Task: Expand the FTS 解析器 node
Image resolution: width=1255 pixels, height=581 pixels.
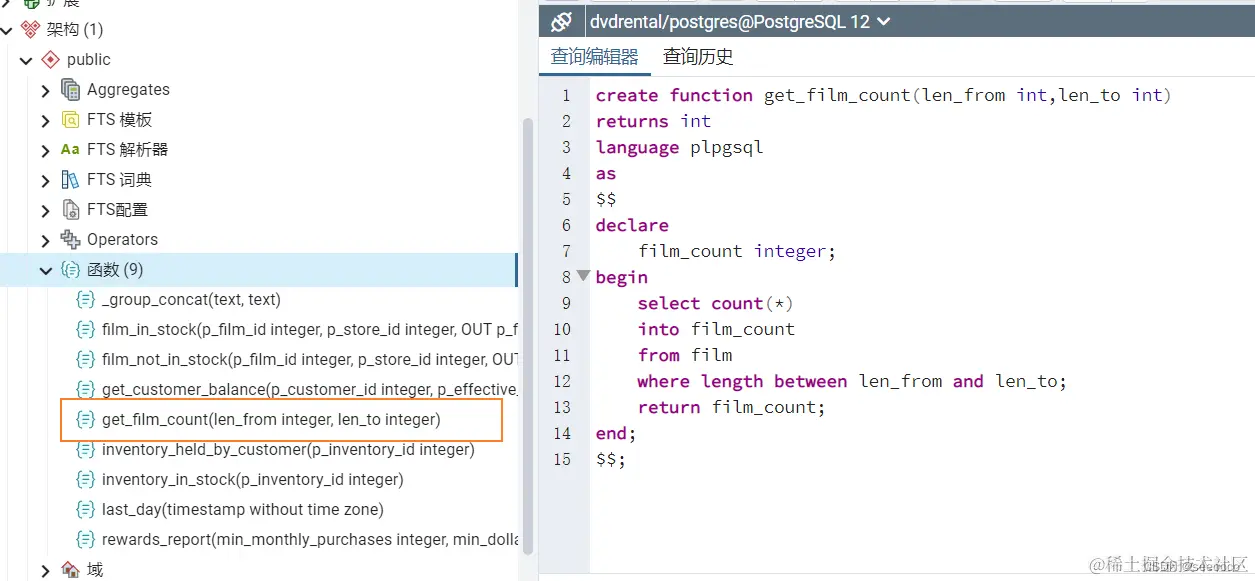Action: [45, 150]
